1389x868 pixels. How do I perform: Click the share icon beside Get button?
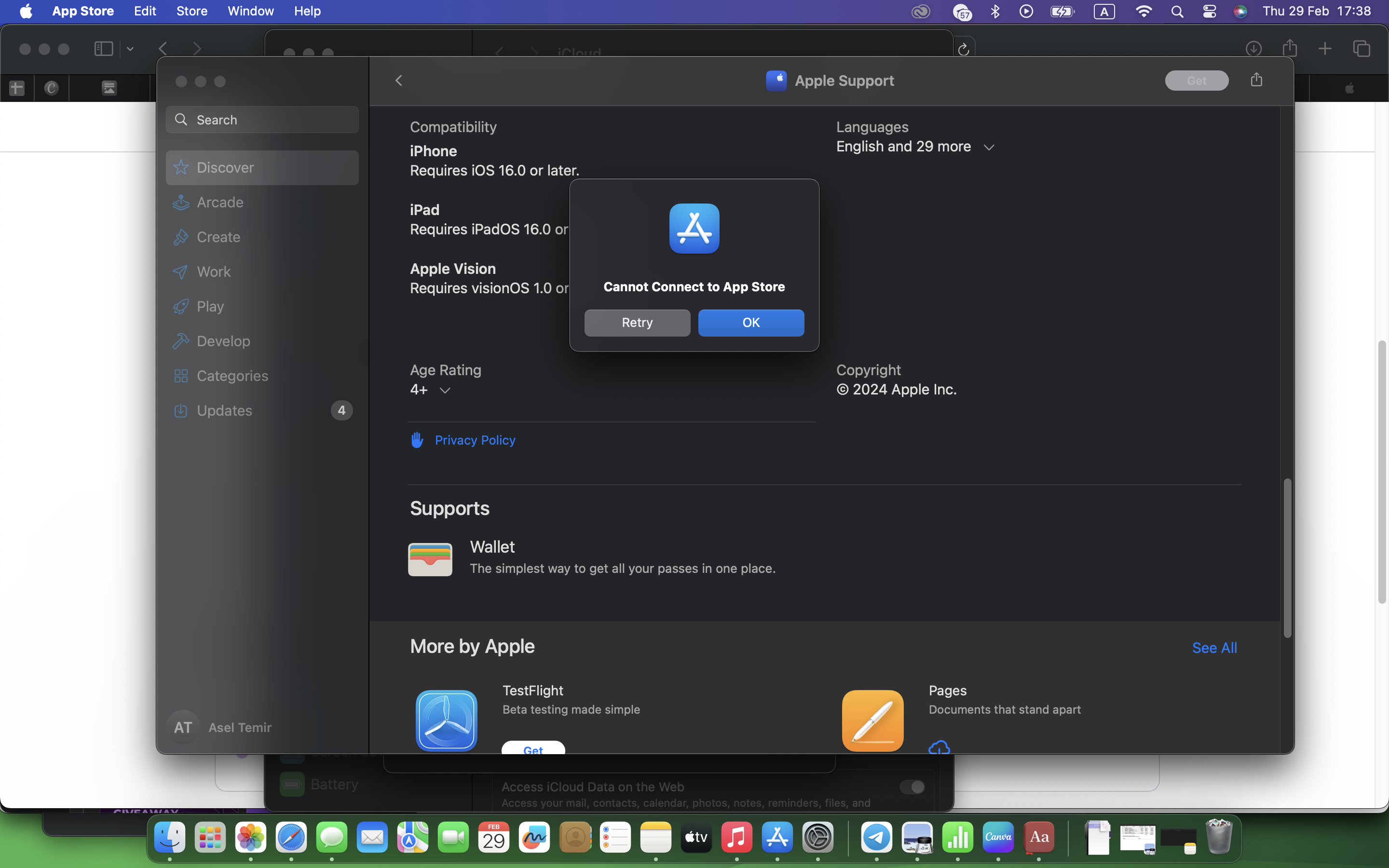pyautogui.click(x=1256, y=80)
